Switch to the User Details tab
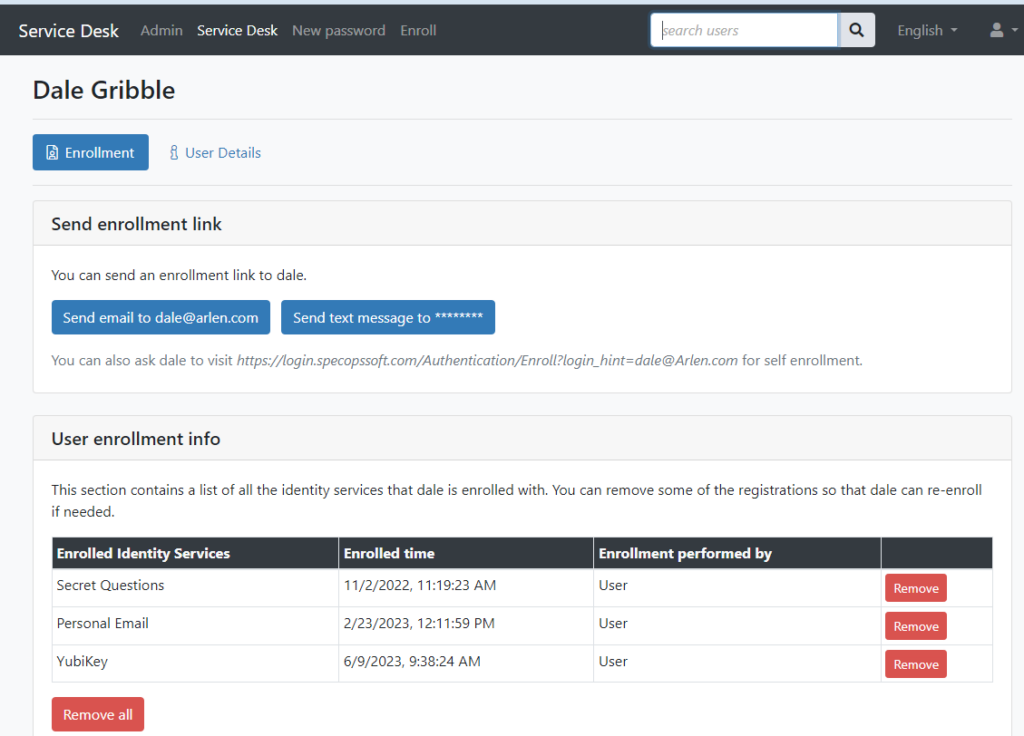This screenshot has height=736, width=1024. click(x=215, y=153)
